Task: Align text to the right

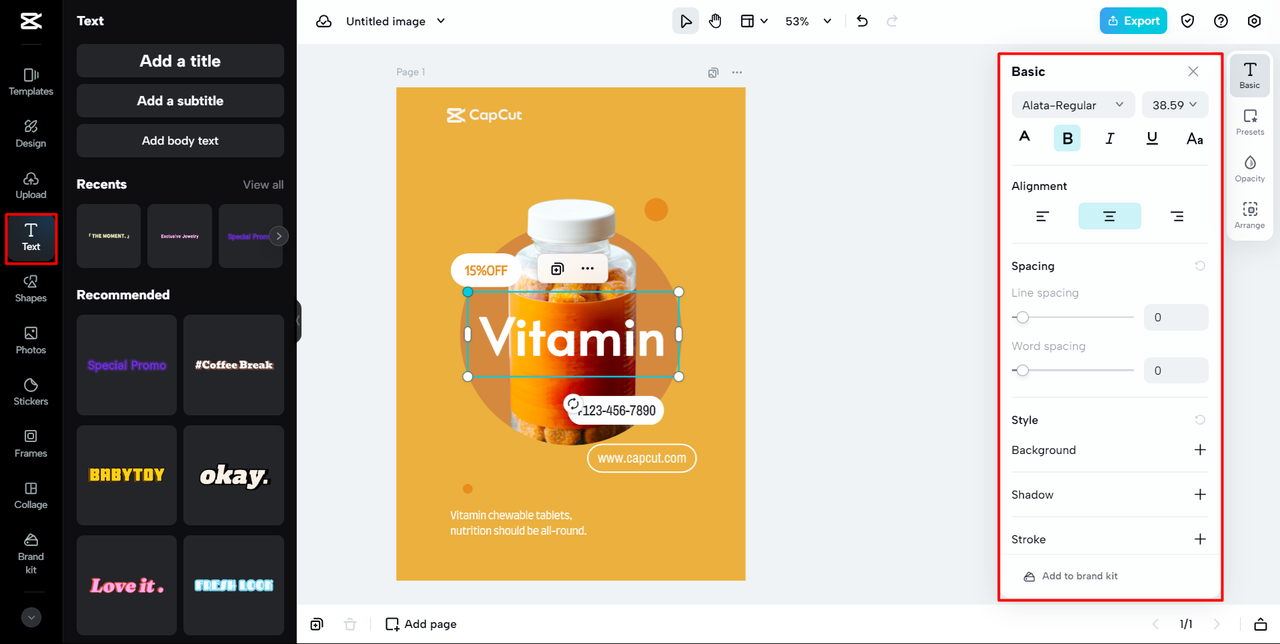Action: pos(1177,216)
